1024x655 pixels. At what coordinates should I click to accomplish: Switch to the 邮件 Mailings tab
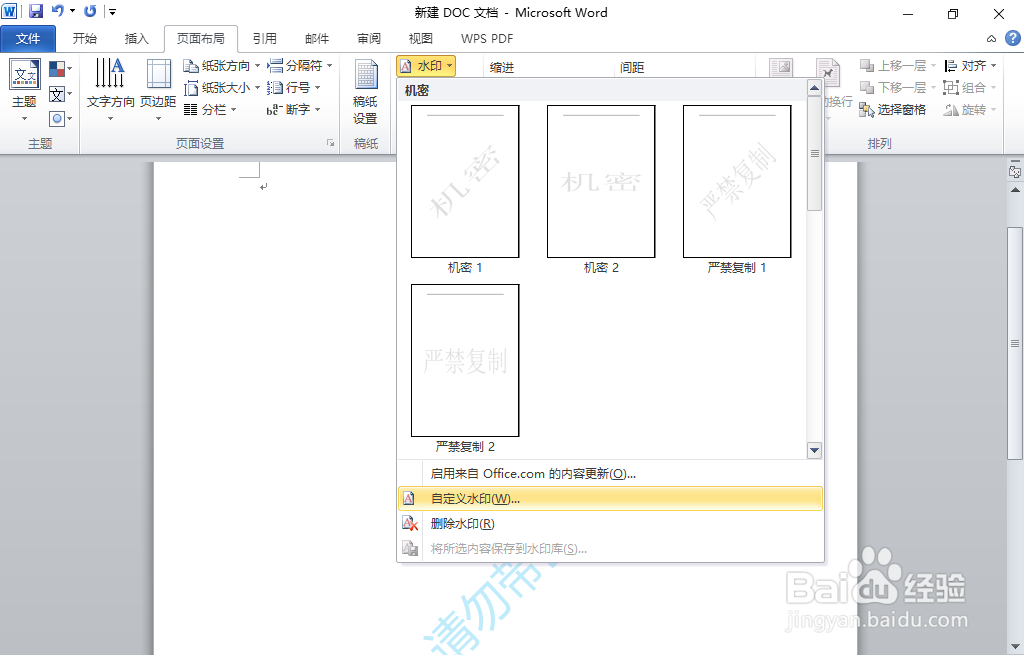point(317,39)
